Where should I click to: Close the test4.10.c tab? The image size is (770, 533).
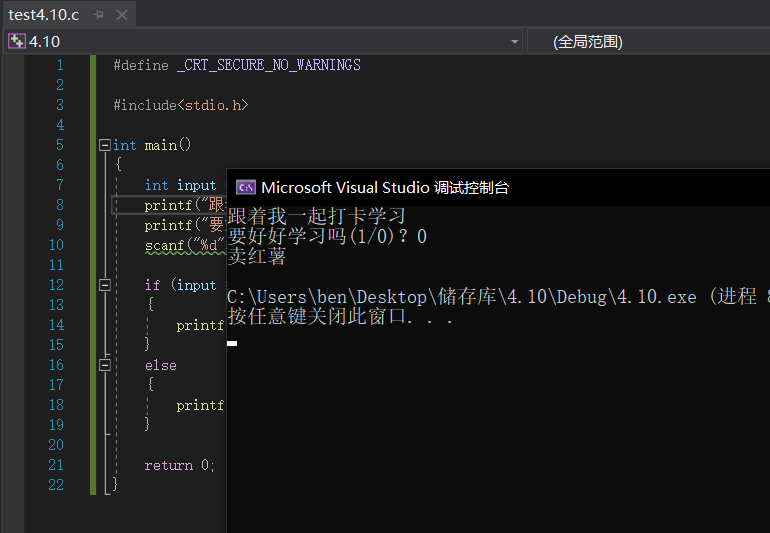[122, 15]
